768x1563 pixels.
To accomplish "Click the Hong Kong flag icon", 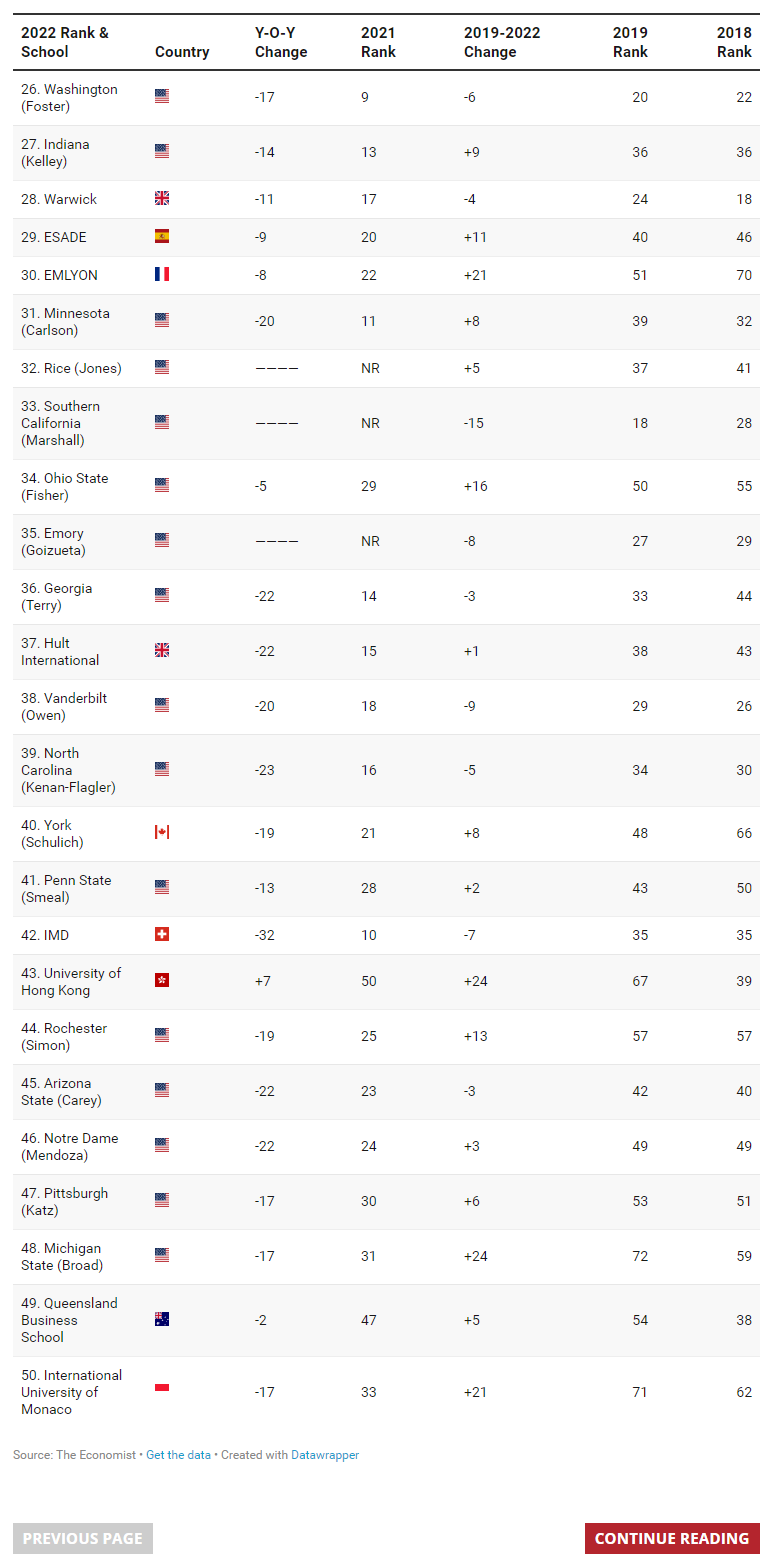I will pyautogui.click(x=162, y=981).
